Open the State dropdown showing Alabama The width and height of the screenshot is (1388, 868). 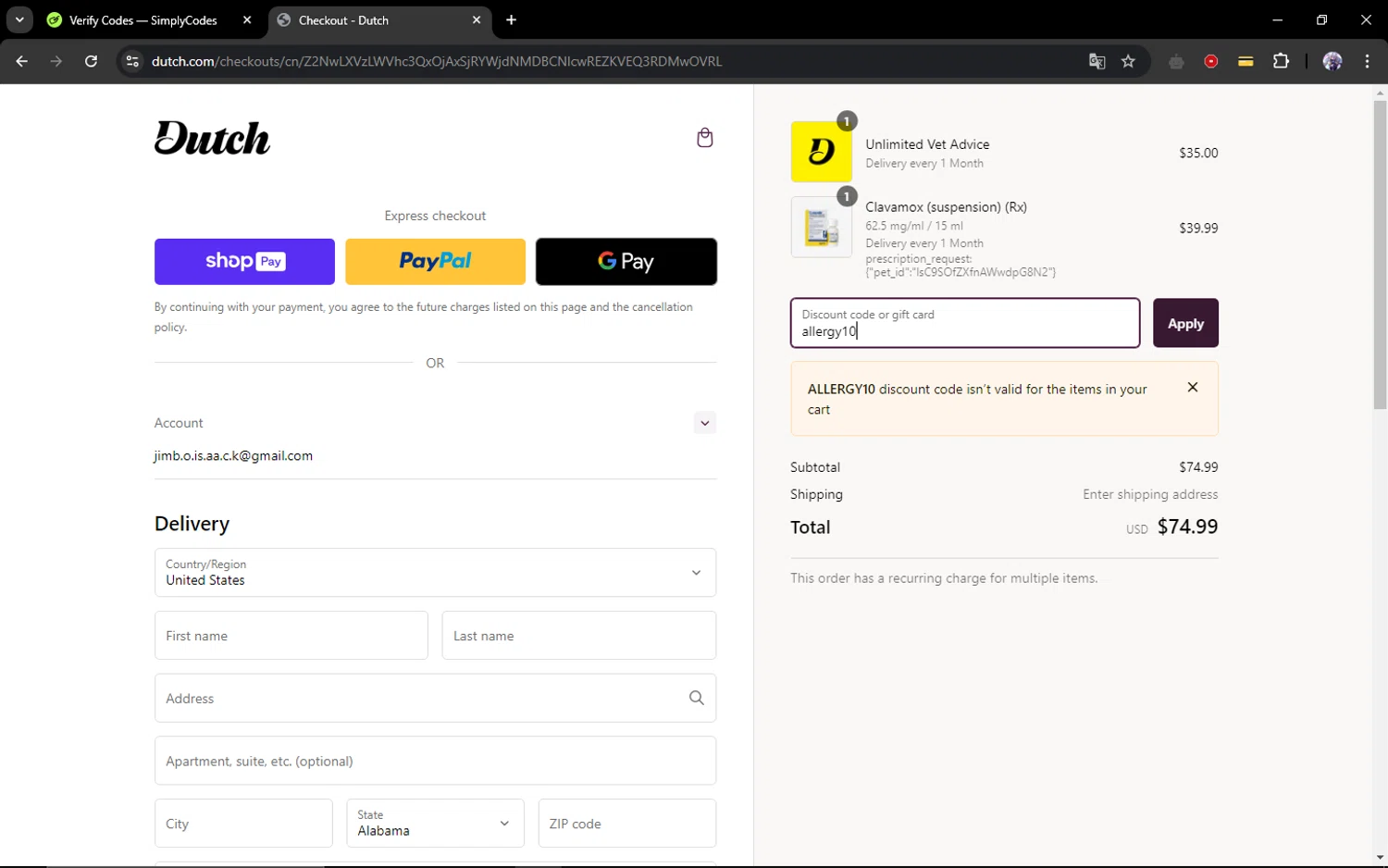435,824
